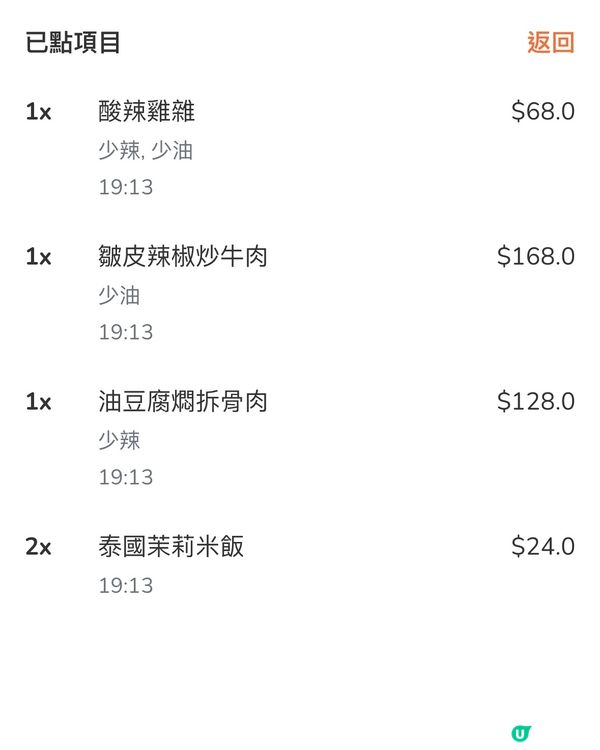Click the 皺皮辣椒炒牛肉 item
Screen dimensions: 600x750
click(x=183, y=256)
